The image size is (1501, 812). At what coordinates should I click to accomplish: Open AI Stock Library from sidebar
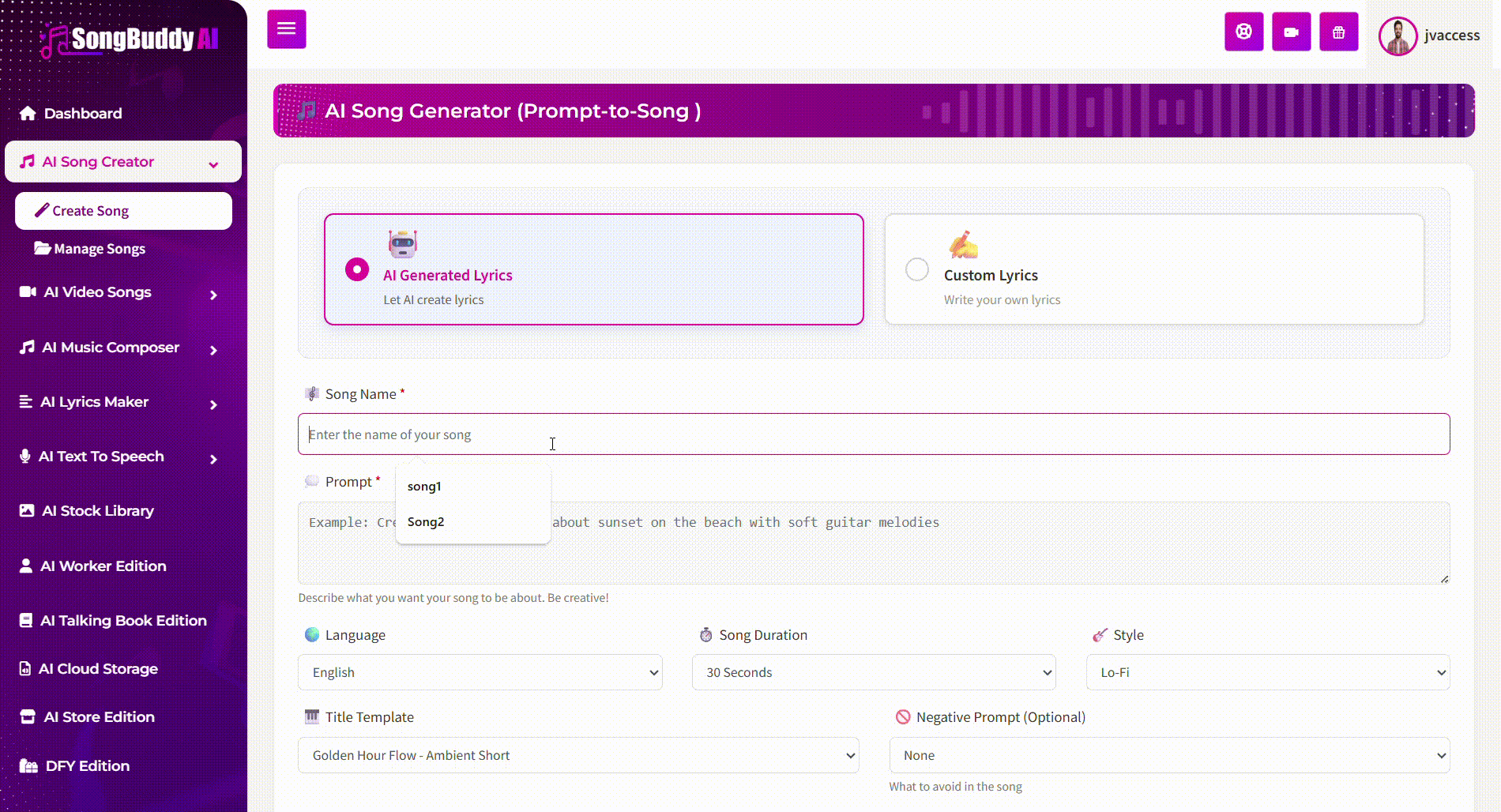tap(97, 511)
